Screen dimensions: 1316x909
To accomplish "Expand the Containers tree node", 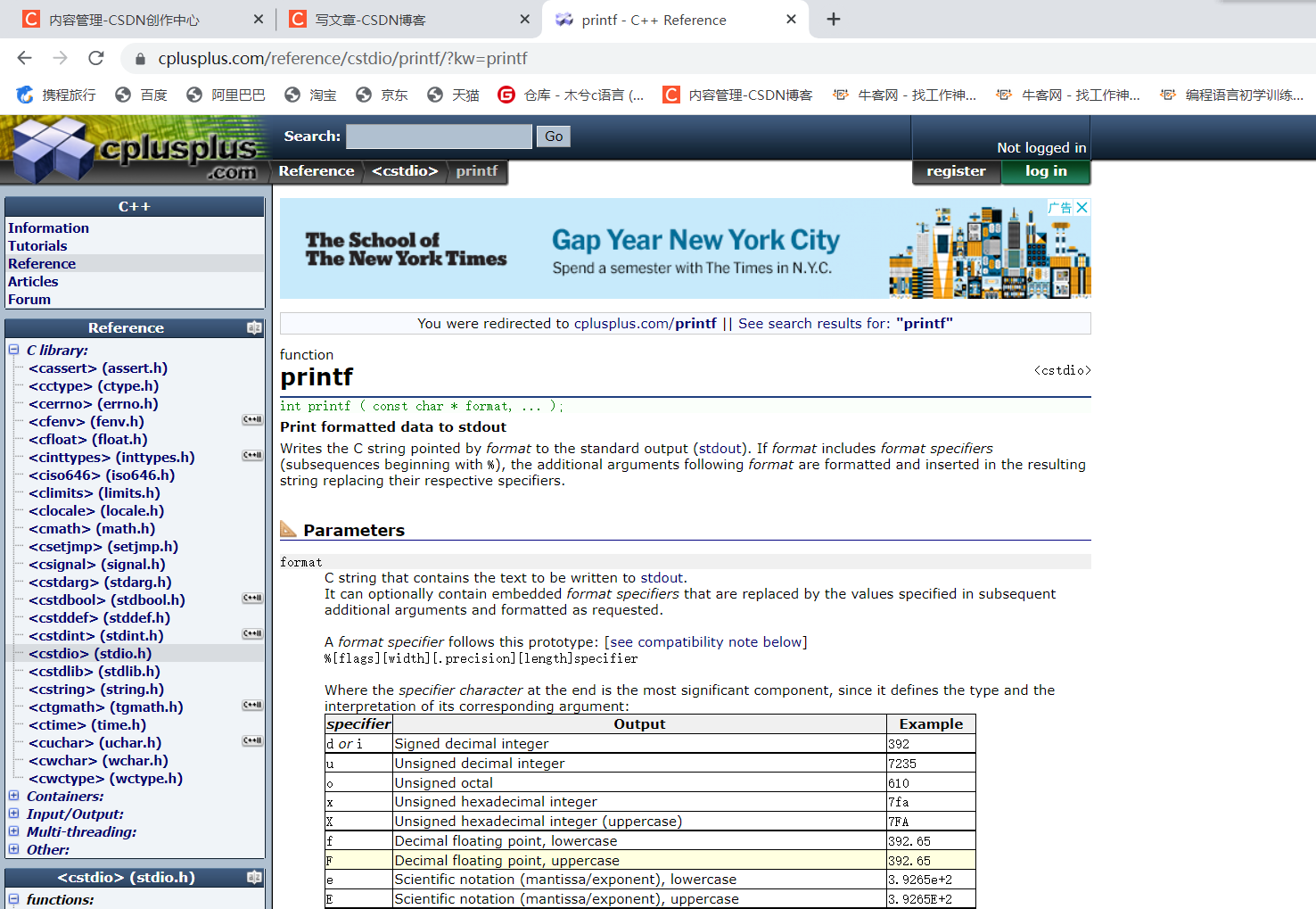I will [x=14, y=796].
